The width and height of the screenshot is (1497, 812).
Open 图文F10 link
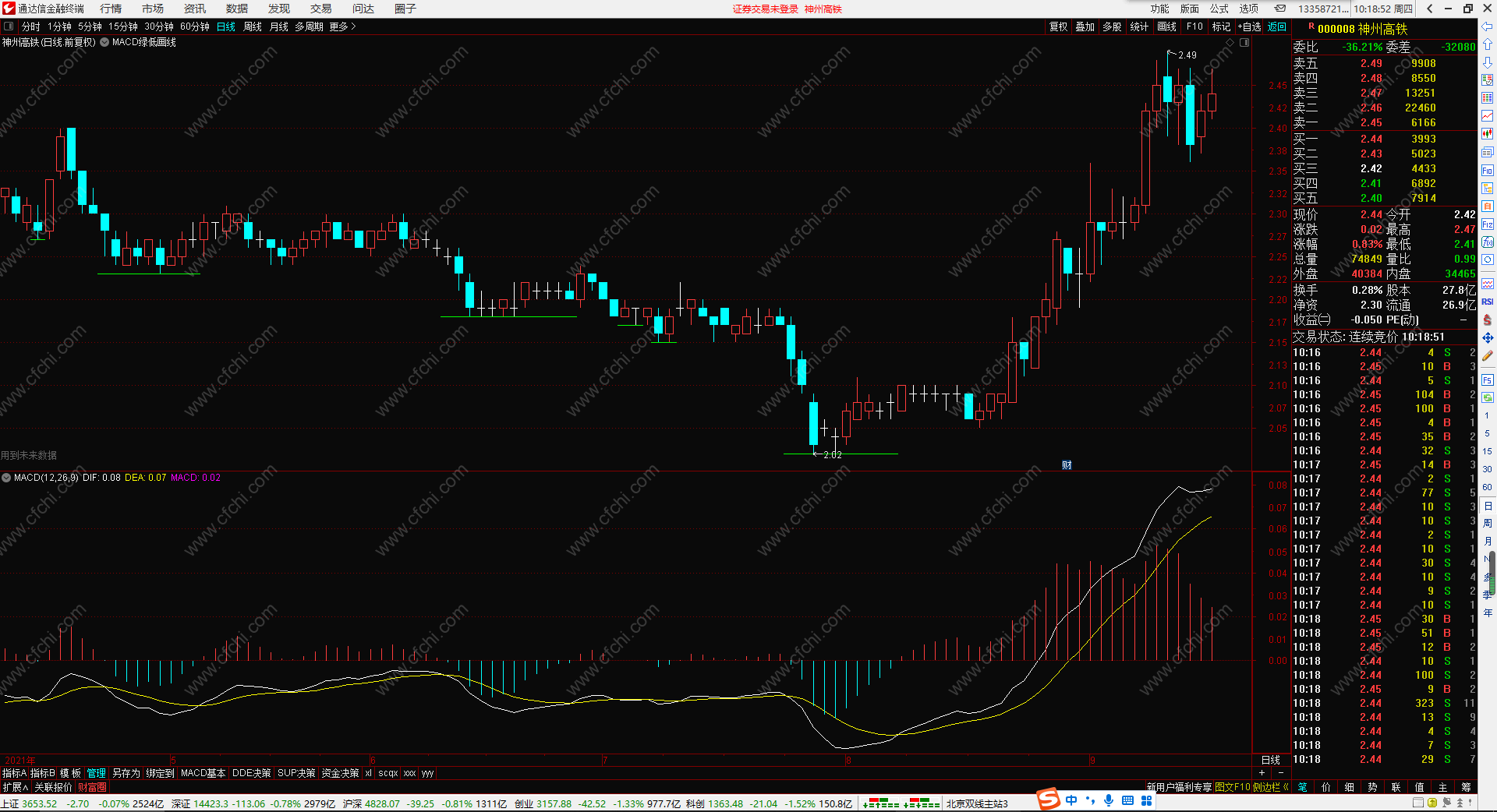click(x=1233, y=787)
